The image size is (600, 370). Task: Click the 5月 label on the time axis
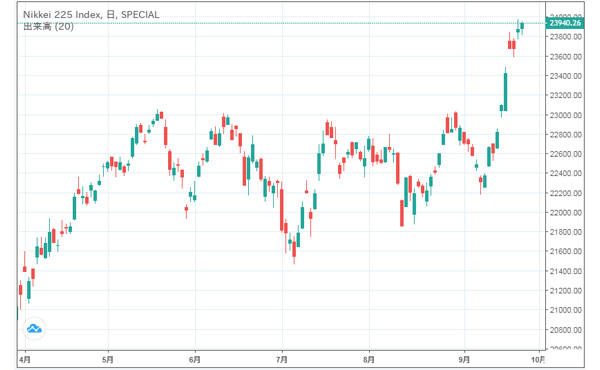pos(108,360)
